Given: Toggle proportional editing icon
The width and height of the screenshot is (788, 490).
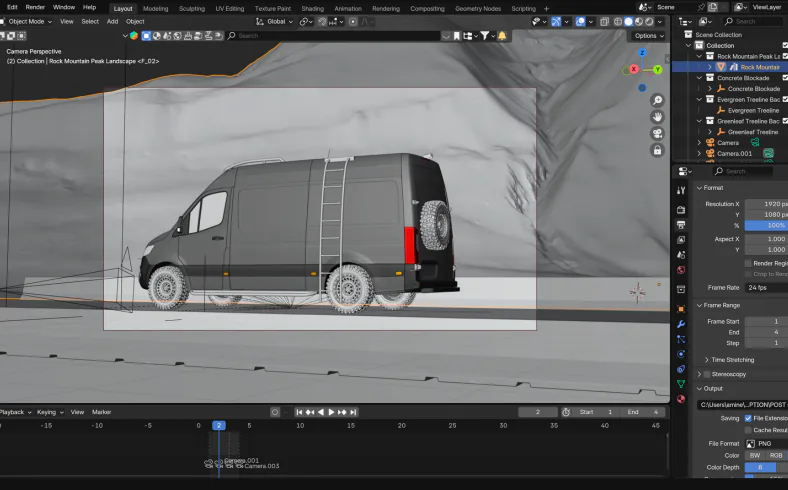Looking at the screenshot, I should [353, 22].
